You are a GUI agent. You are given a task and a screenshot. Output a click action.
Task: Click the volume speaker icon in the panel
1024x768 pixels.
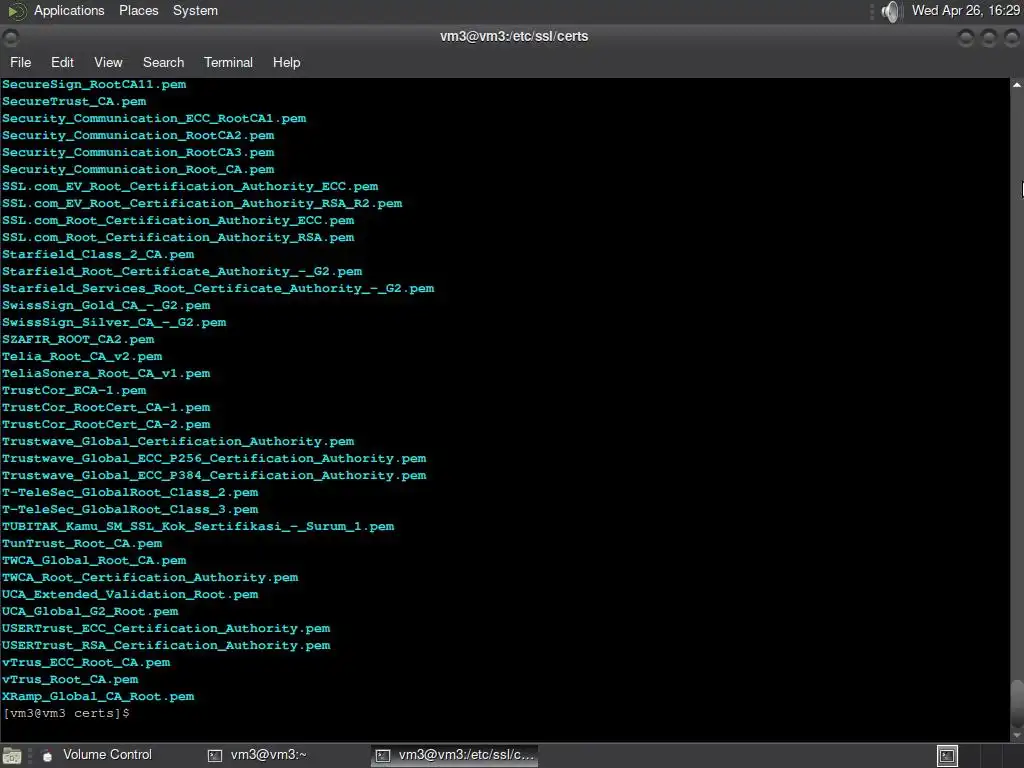click(889, 11)
